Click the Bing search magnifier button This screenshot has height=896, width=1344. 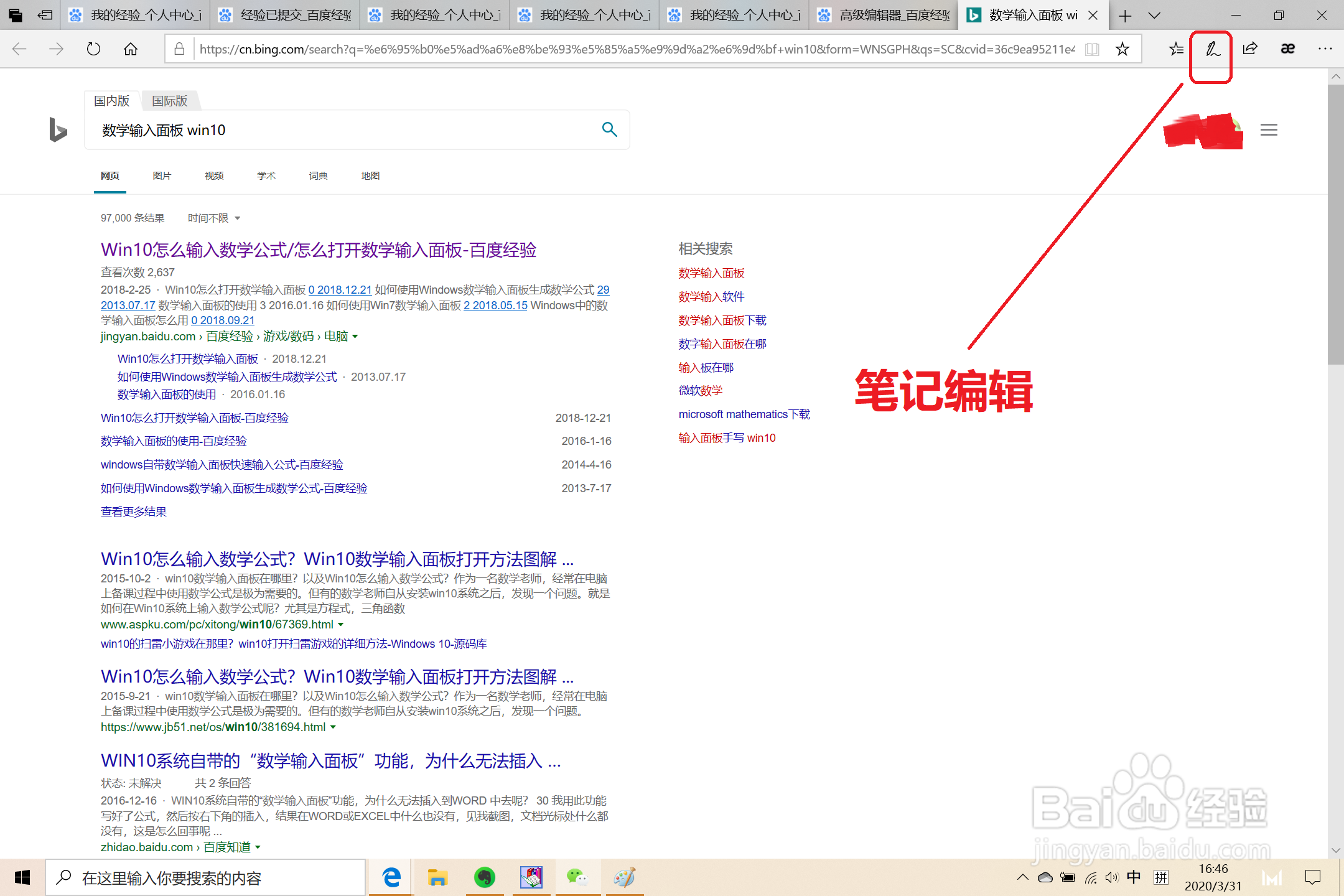609,129
